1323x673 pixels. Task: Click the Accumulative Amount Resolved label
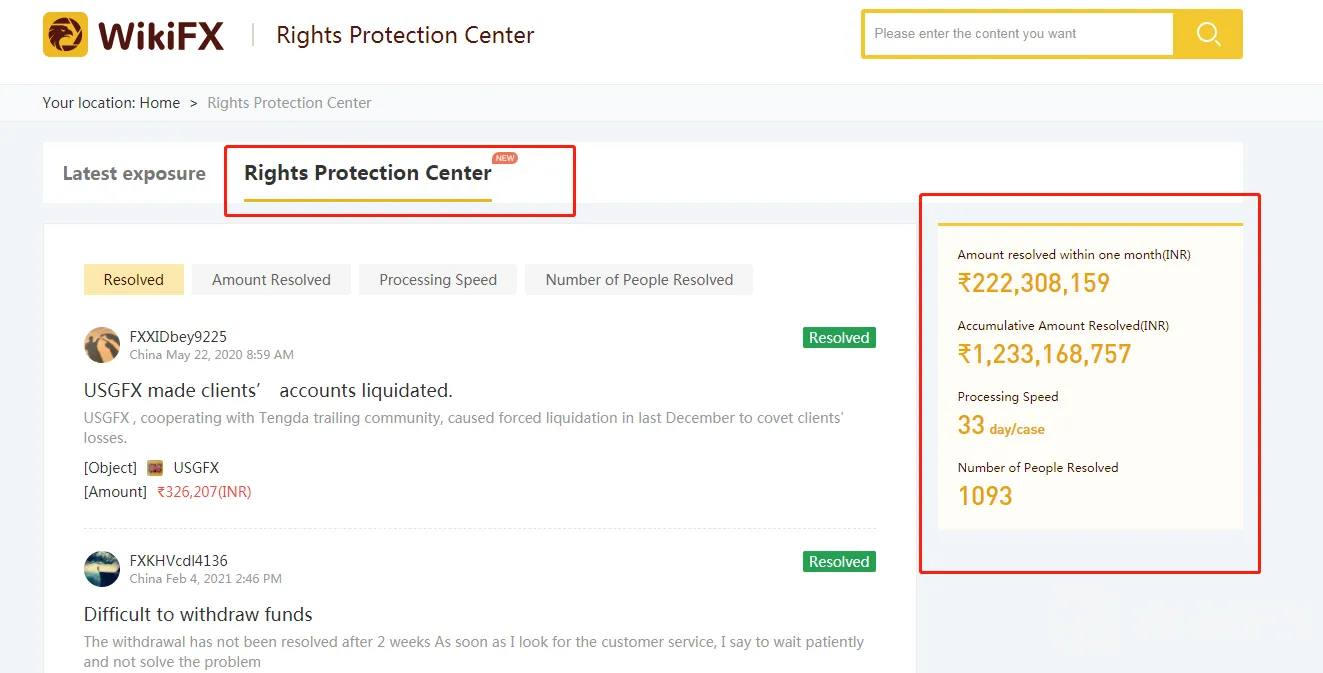pyautogui.click(x=1063, y=326)
